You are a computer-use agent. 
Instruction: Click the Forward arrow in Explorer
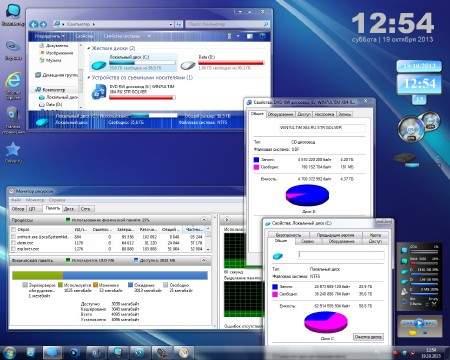pos(43,24)
